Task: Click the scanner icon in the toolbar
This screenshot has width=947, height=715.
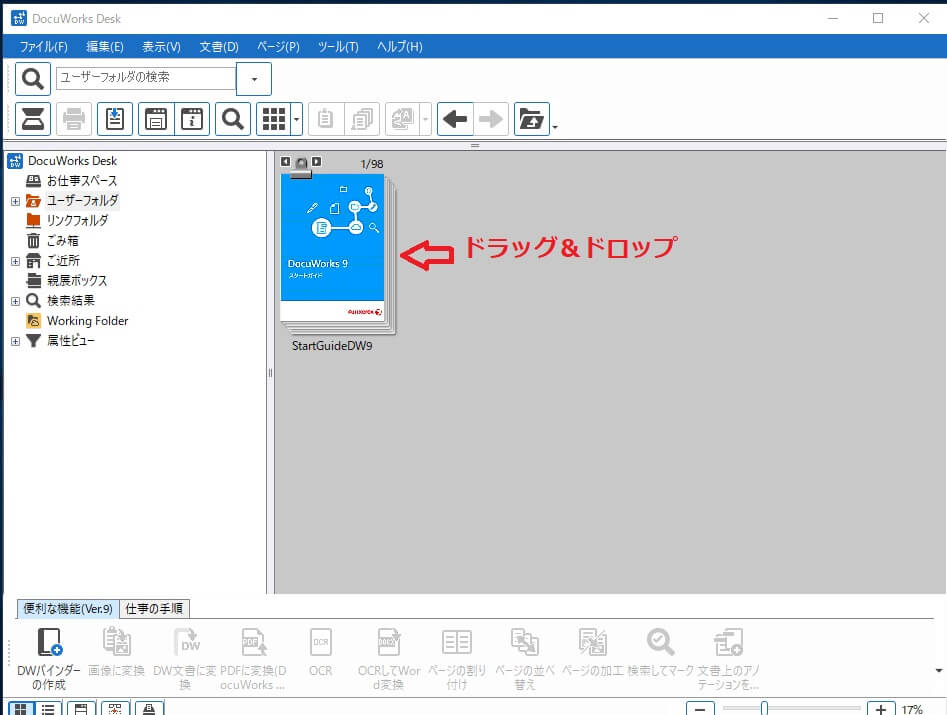Action: [x=33, y=119]
